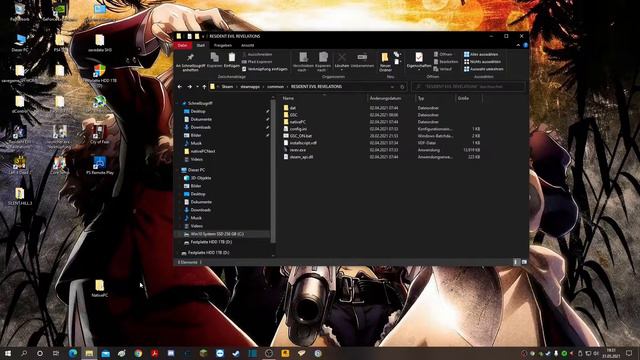Open the red Datei tab
Viewport: 640px width, 360px height.
tap(182, 45)
